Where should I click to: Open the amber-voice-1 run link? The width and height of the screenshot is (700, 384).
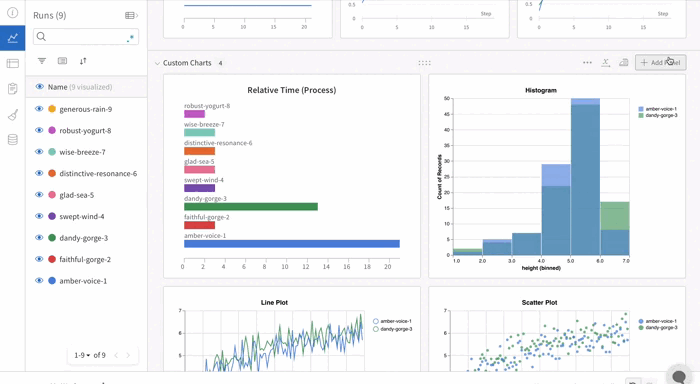[83, 281]
